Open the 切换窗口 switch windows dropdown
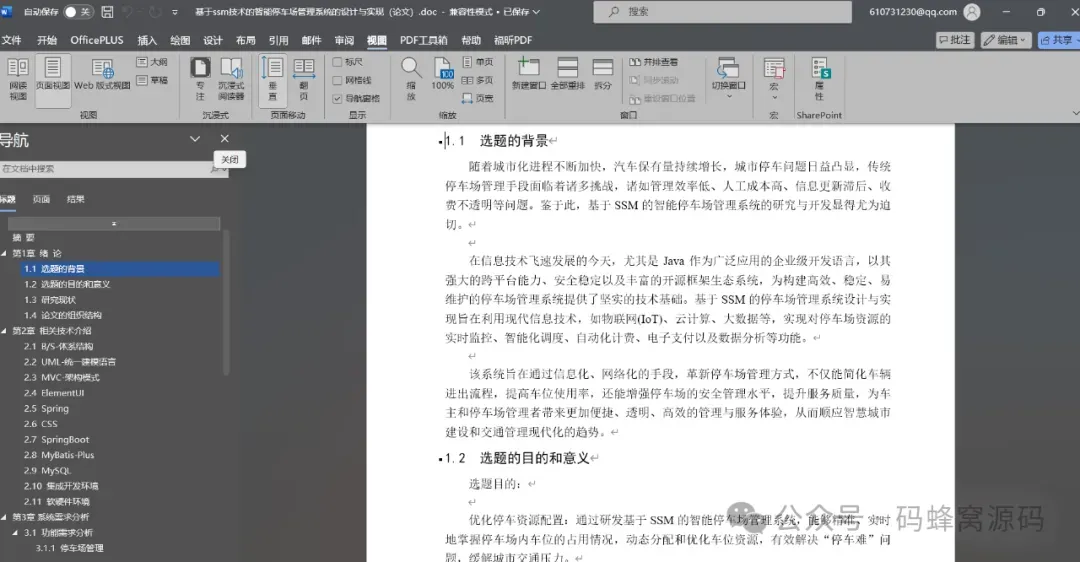Viewport: 1080px width, 562px height. tap(729, 79)
